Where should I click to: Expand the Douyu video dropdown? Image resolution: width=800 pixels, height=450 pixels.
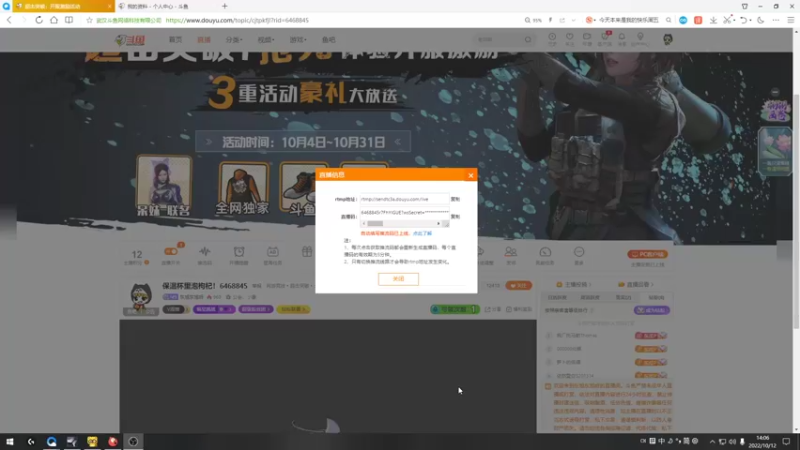tap(266, 40)
